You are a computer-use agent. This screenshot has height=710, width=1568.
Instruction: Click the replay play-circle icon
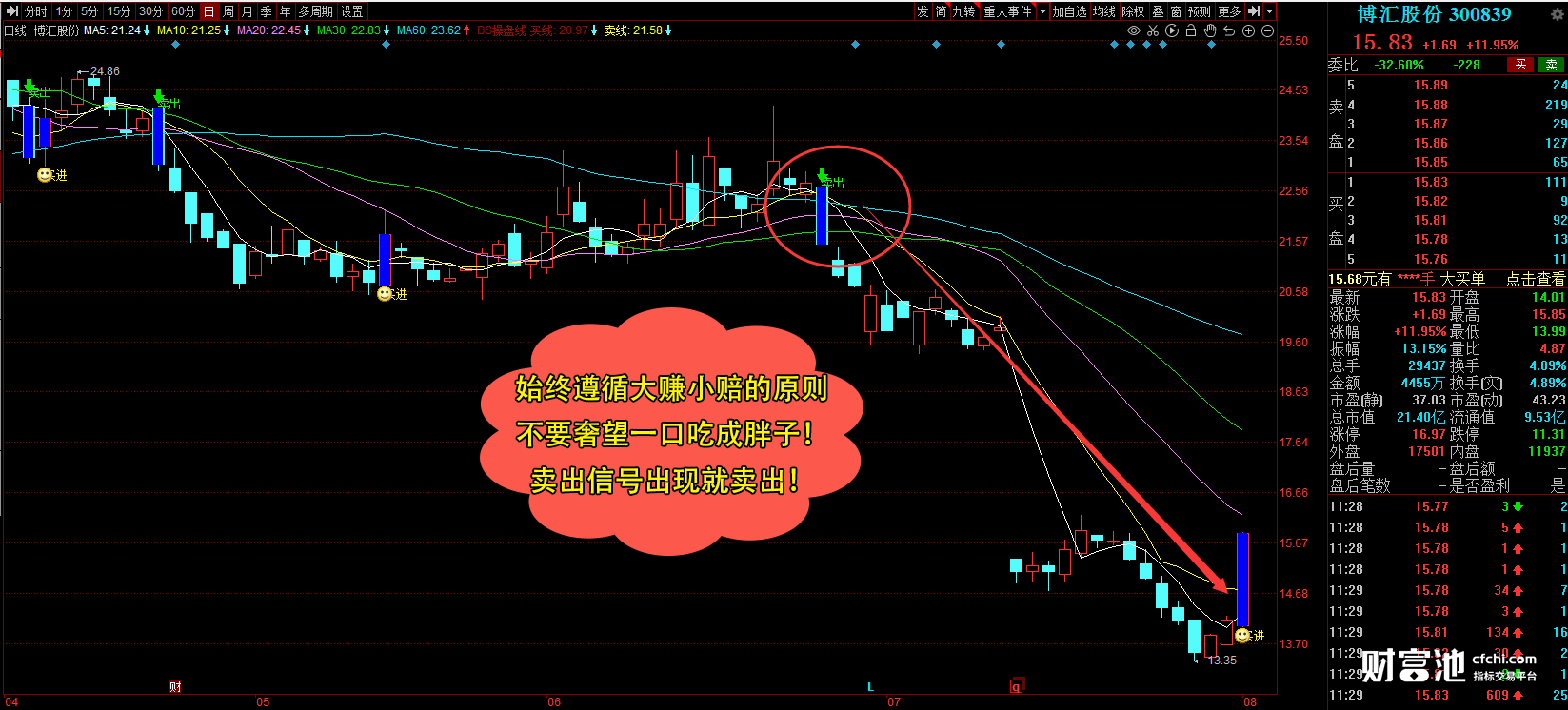(x=1172, y=30)
